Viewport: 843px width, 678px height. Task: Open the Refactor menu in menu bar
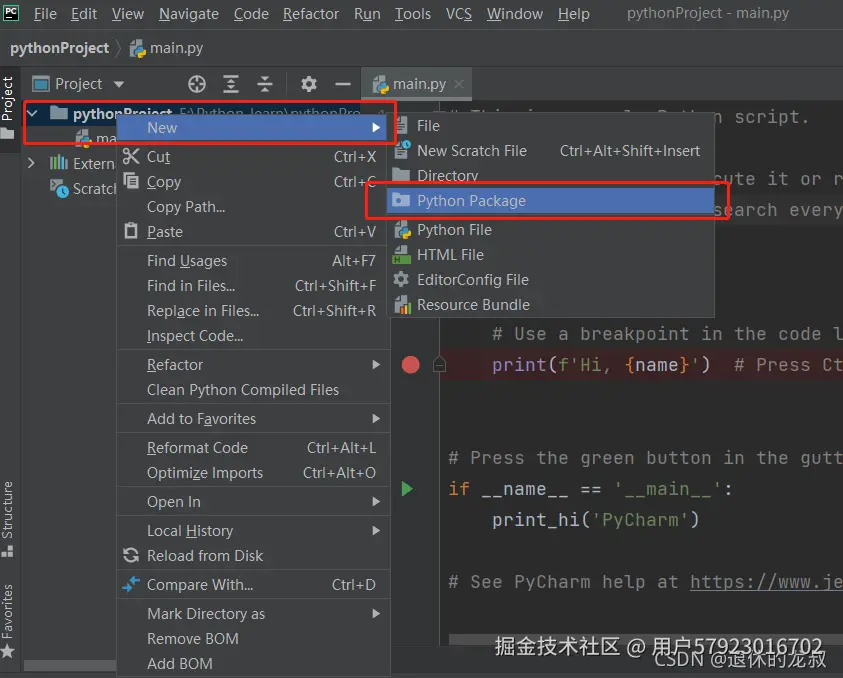[x=311, y=13]
